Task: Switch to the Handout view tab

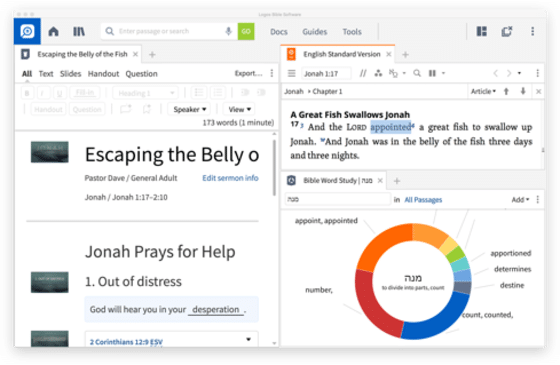Action: click(104, 74)
